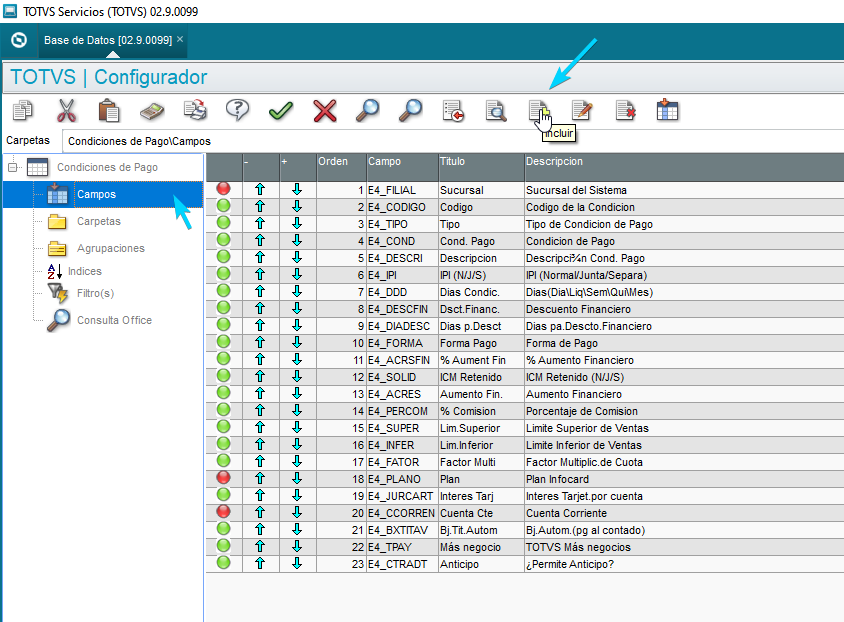Screen dimensions: 844x622
Task: Click the table insert icon in toolbar
Action: click(667, 110)
